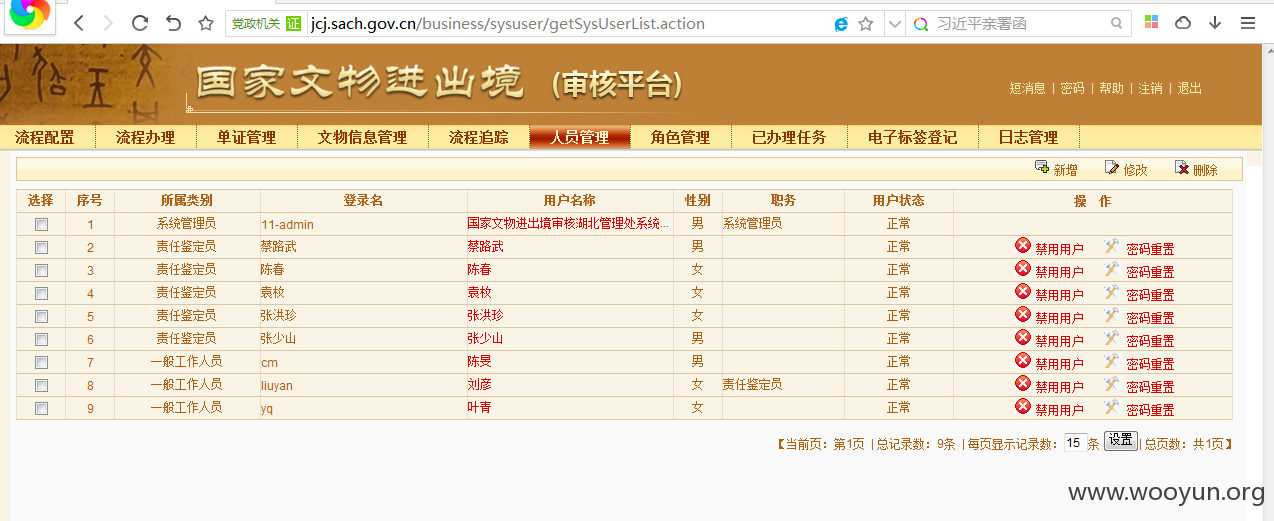Open the 帮助 header link

[x=1111, y=88]
